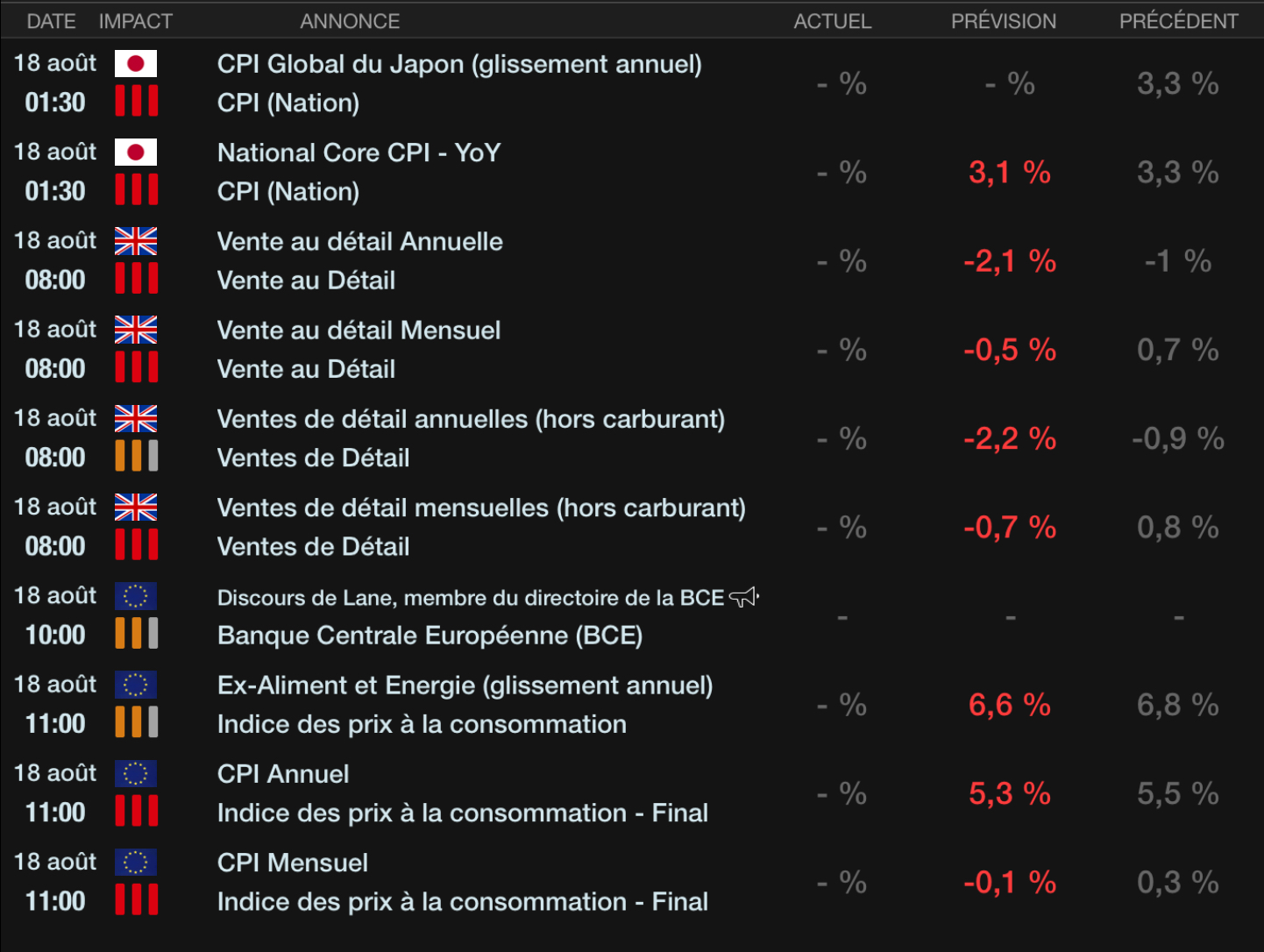Sort by the DATE column header

(x=51, y=21)
